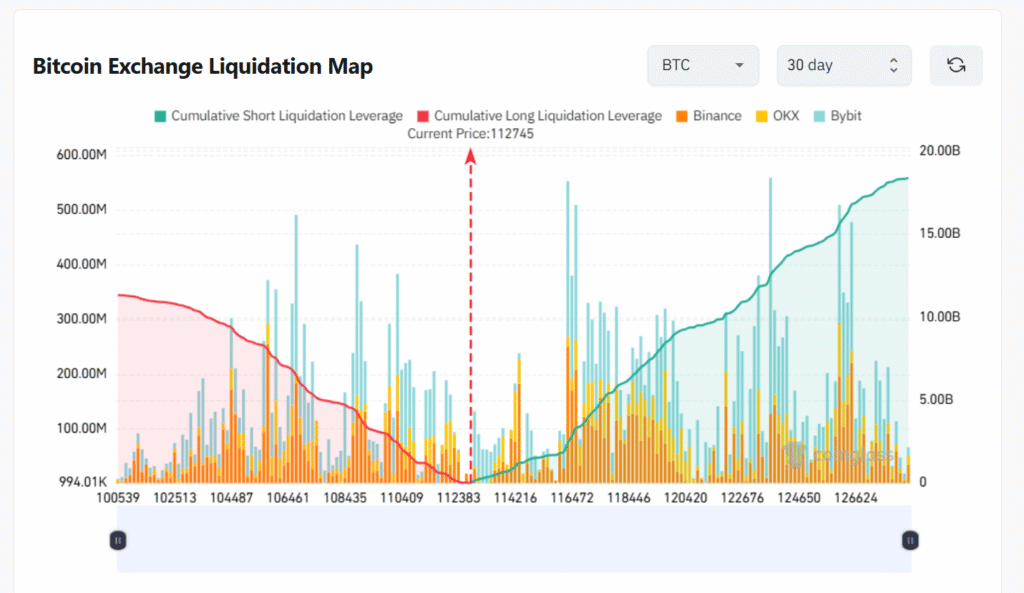Click right handle of the range slider
This screenshot has height=593, width=1024.
tap(910, 540)
